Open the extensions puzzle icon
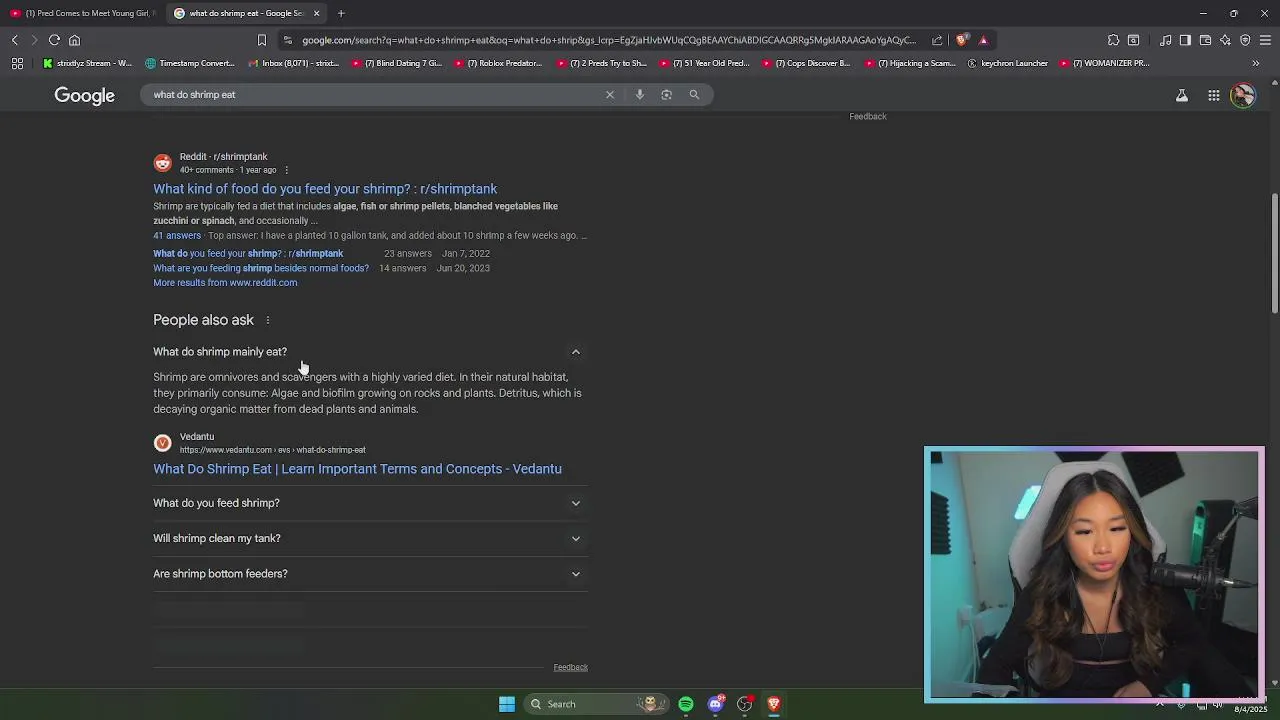 click(1113, 40)
